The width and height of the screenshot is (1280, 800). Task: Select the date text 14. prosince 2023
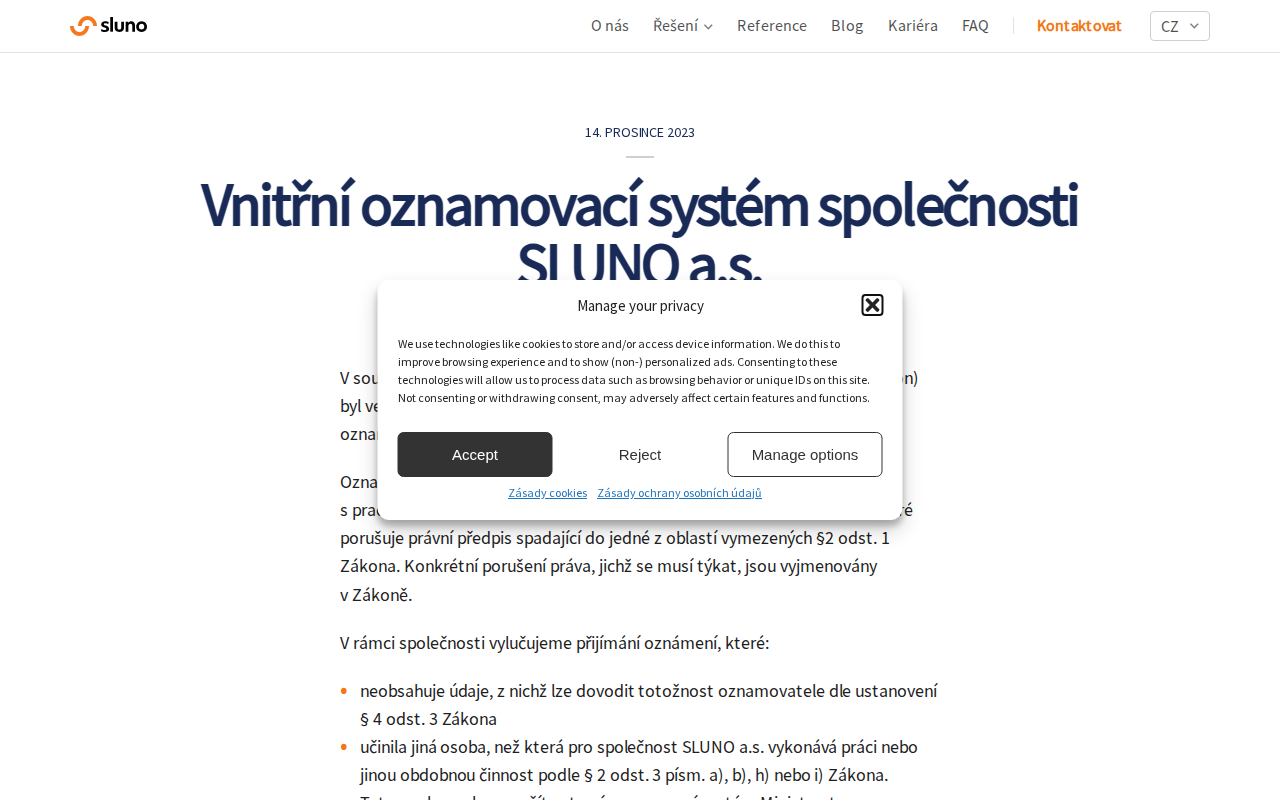(640, 132)
